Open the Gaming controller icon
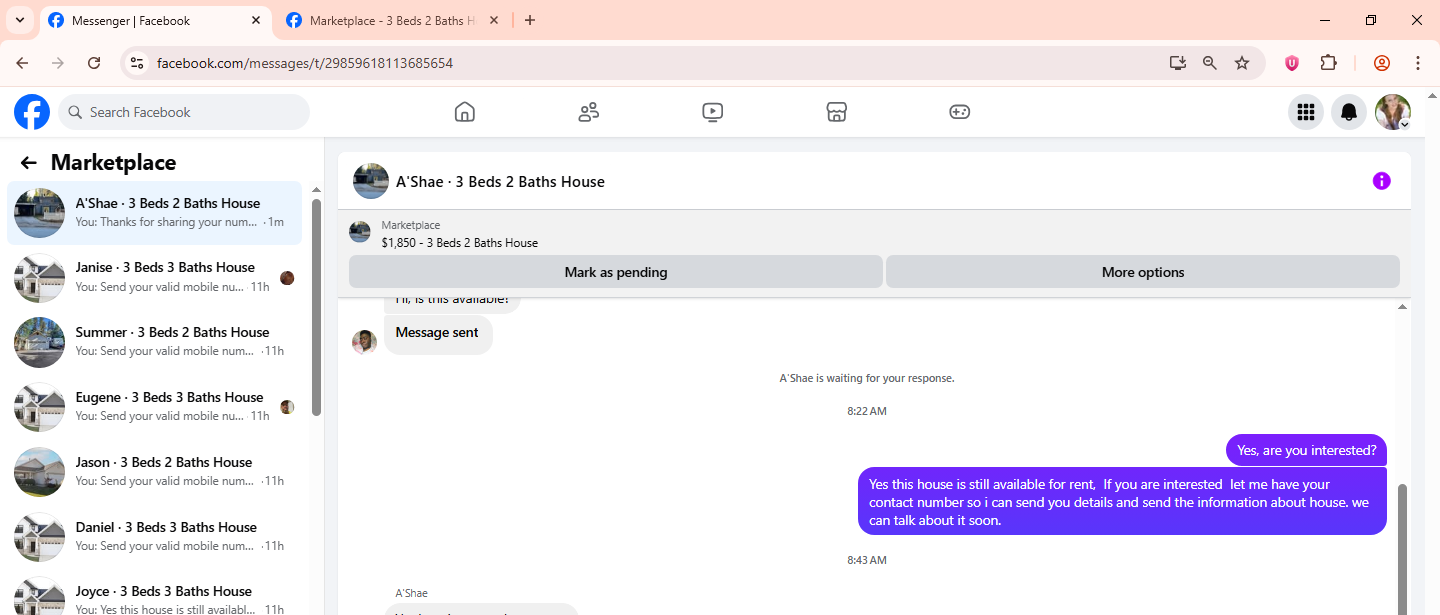 [959, 112]
